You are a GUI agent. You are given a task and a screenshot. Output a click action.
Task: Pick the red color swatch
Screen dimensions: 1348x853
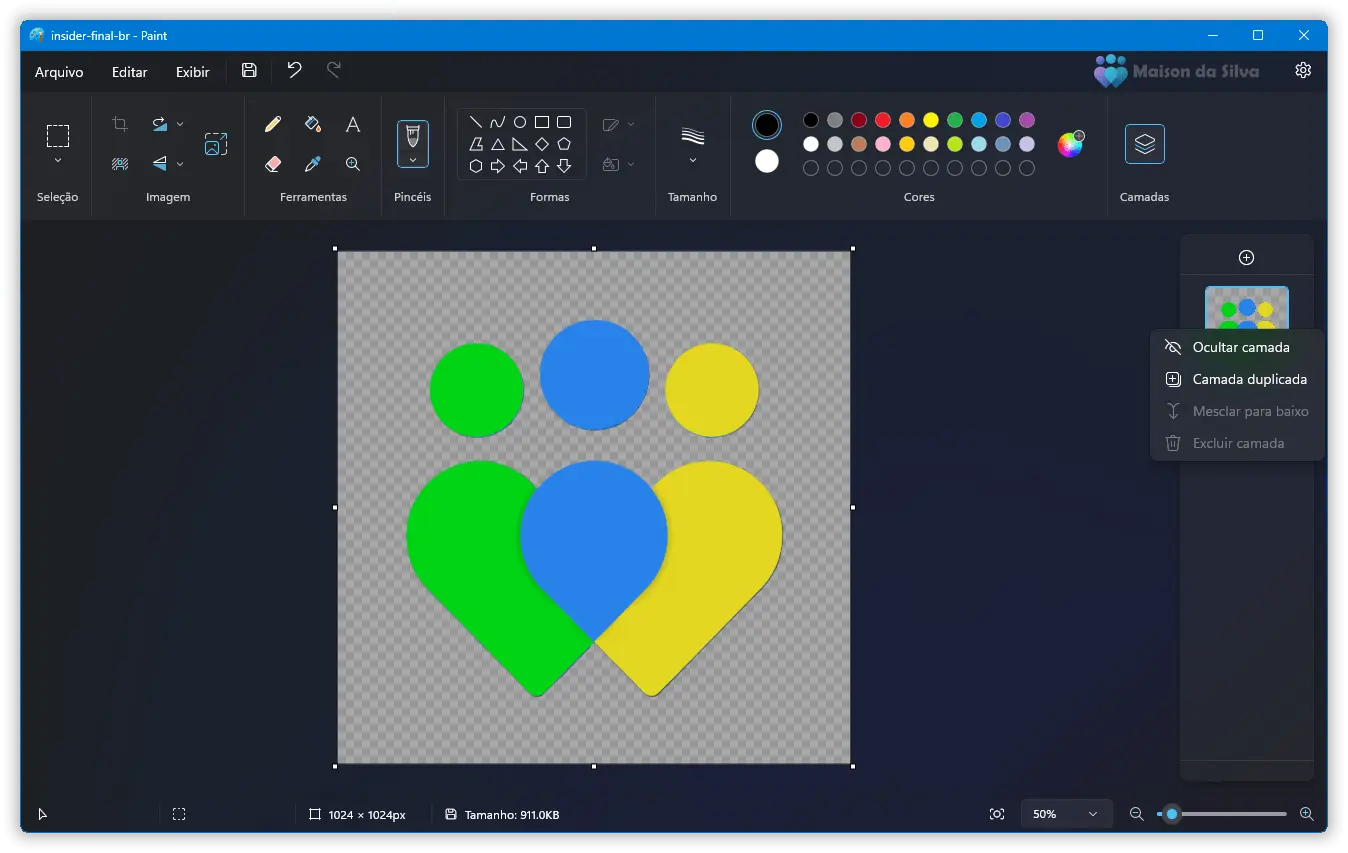click(x=883, y=121)
